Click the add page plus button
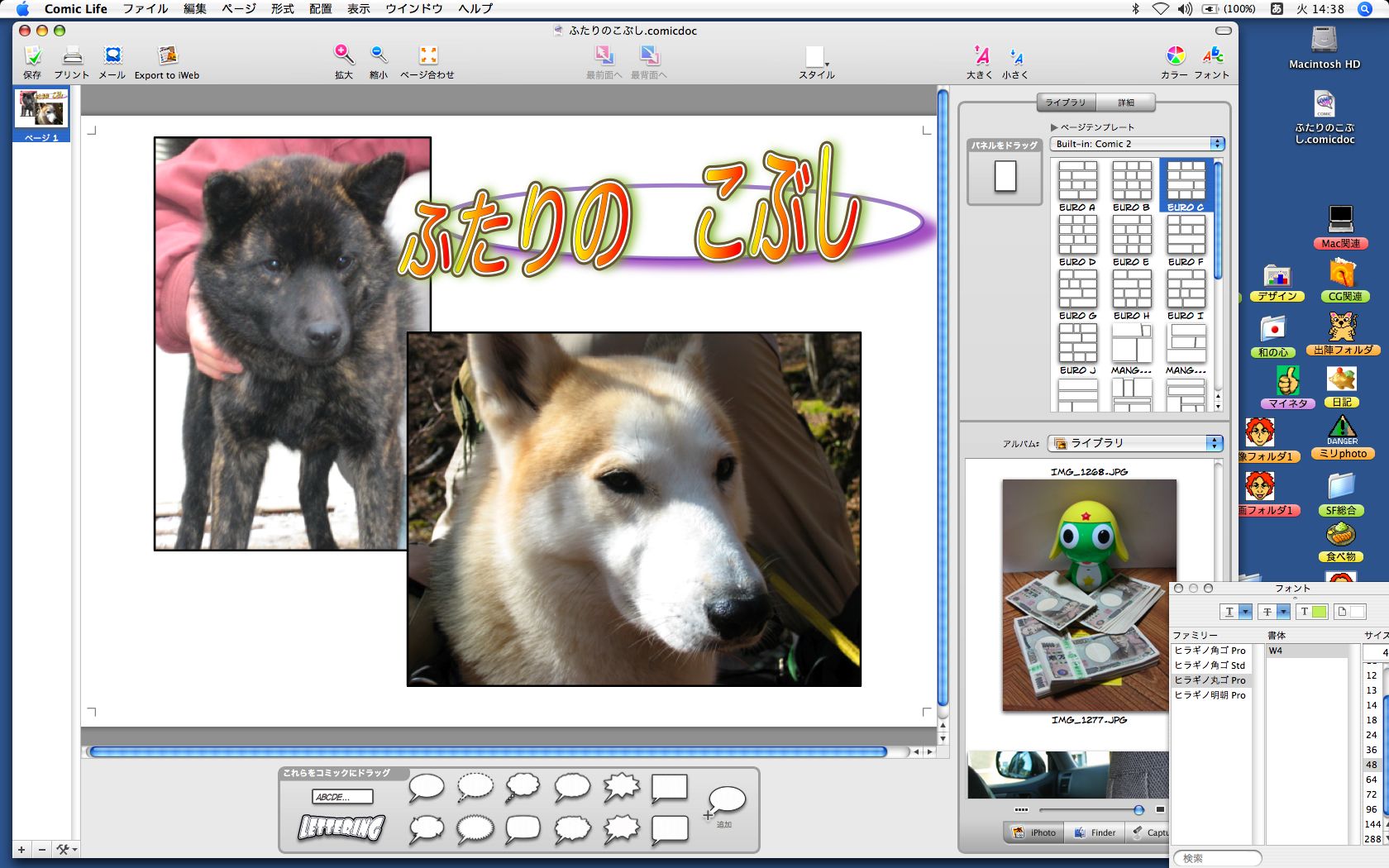 (x=21, y=849)
